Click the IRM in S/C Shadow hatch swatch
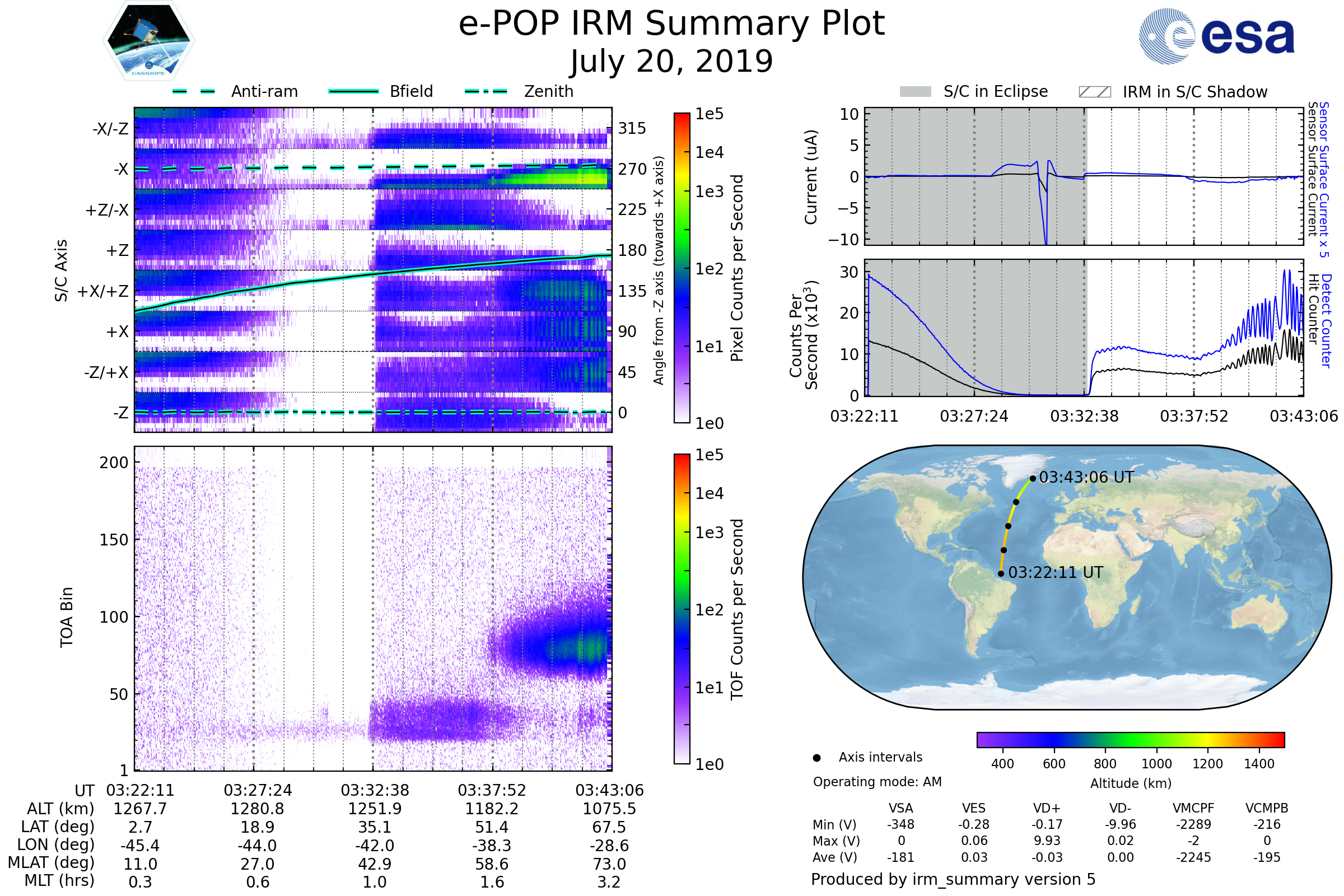This screenshot has width=1344, height=896. [1094, 92]
